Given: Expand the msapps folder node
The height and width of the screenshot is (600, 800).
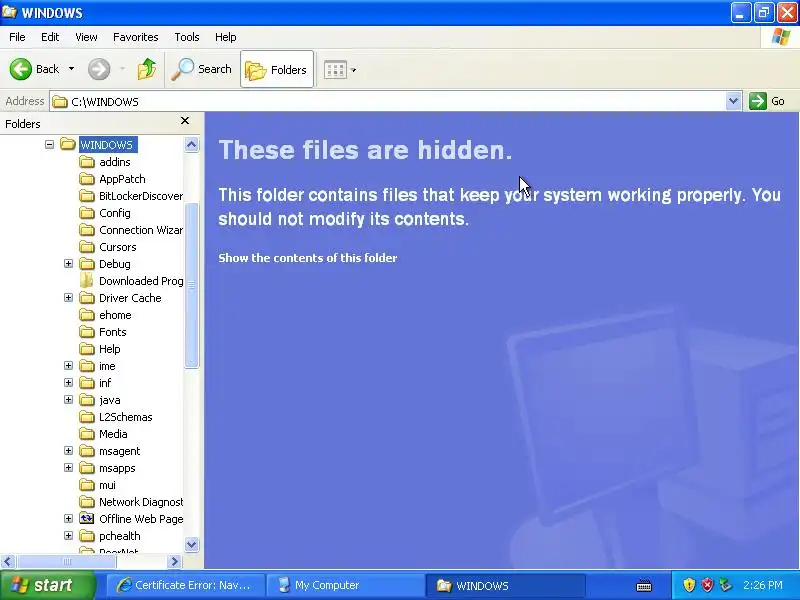Looking at the screenshot, I should 68,467.
